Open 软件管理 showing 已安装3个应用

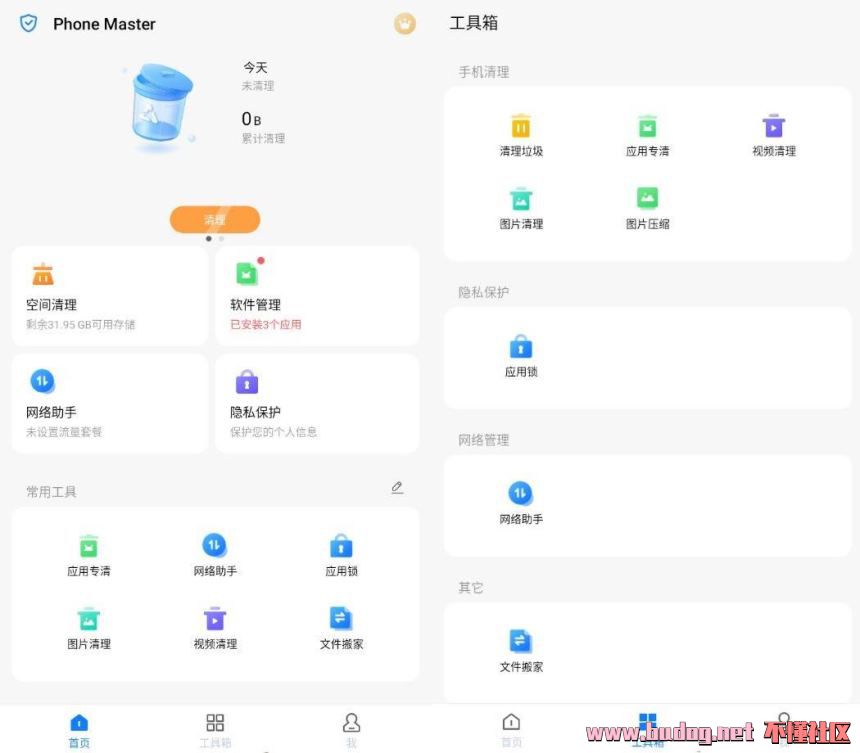pos(316,296)
